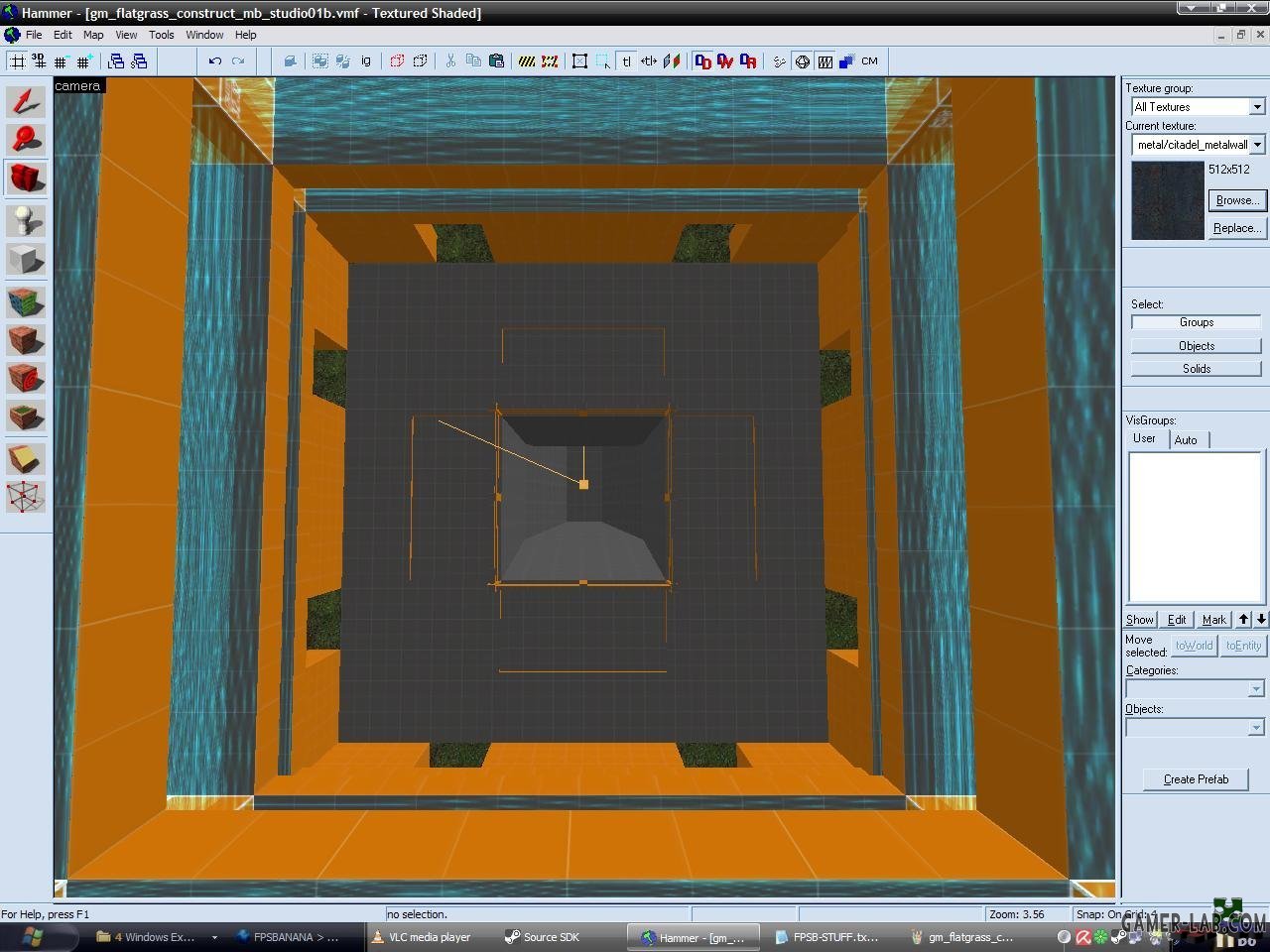Select the Clipping tool
The image size is (1270, 952).
coord(26,458)
